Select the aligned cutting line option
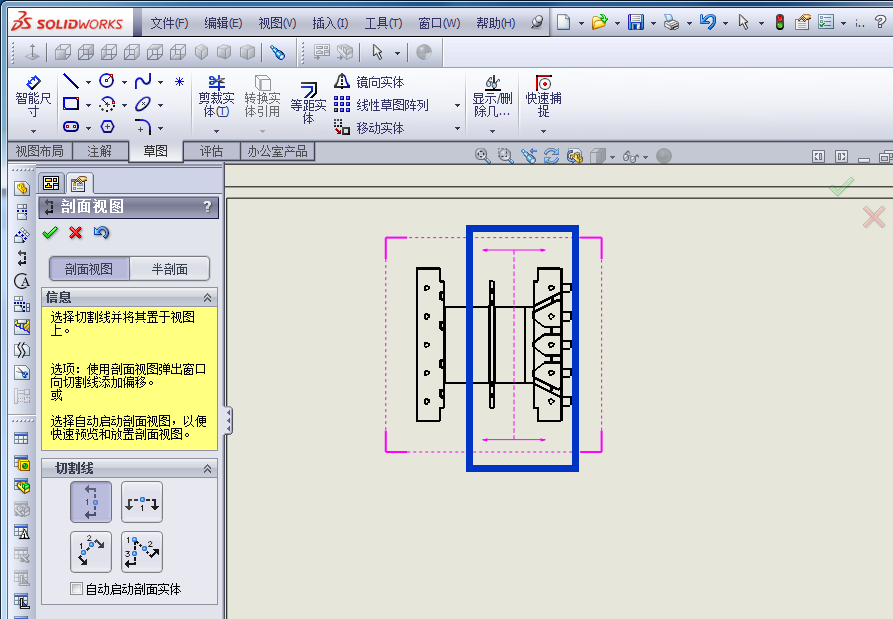The width and height of the screenshot is (893, 619). pyautogui.click(x=142, y=552)
